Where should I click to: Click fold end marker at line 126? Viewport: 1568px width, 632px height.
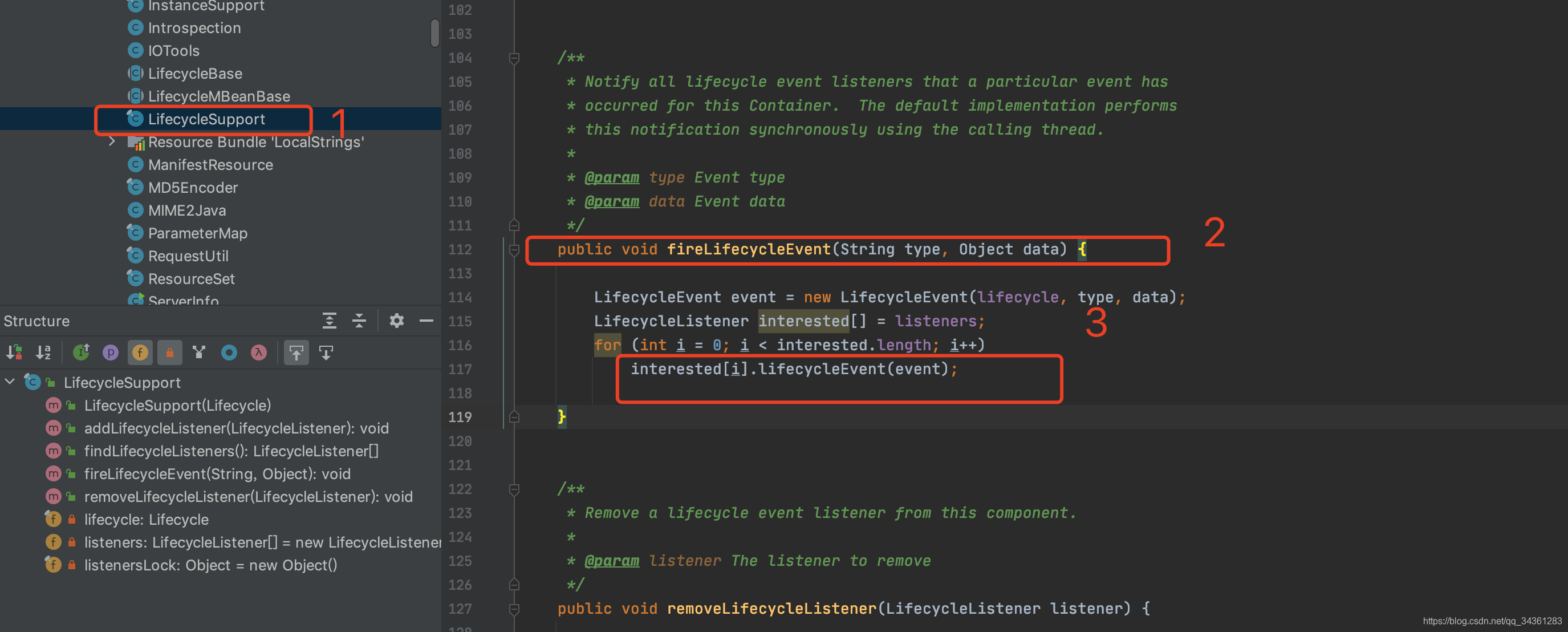[x=514, y=585]
